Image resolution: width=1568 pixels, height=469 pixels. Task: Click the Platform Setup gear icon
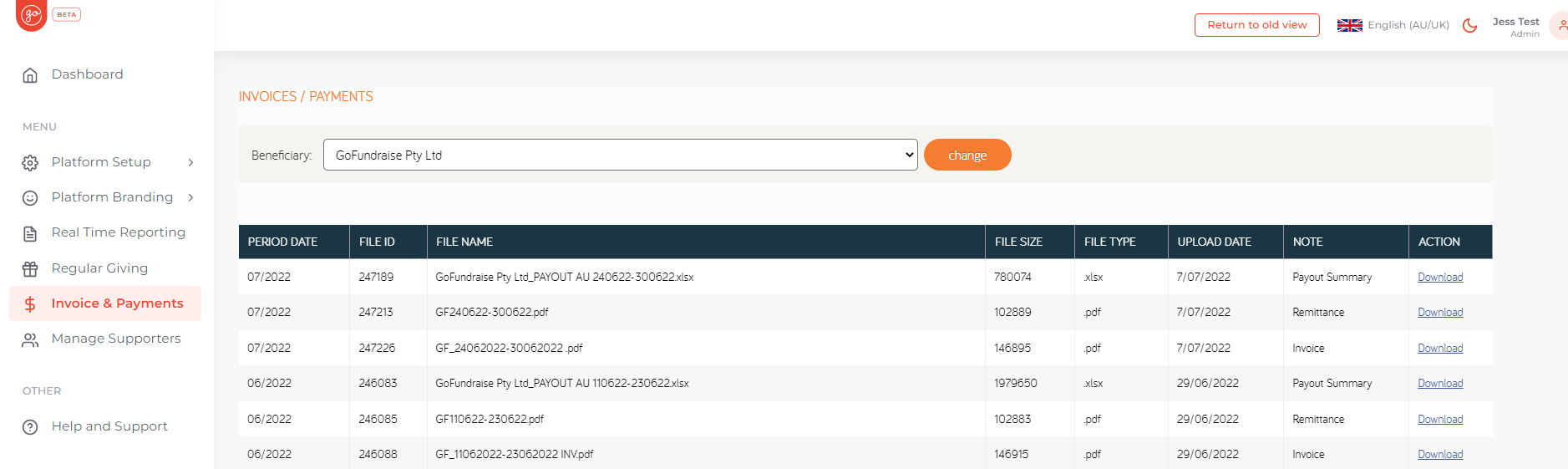click(30, 163)
